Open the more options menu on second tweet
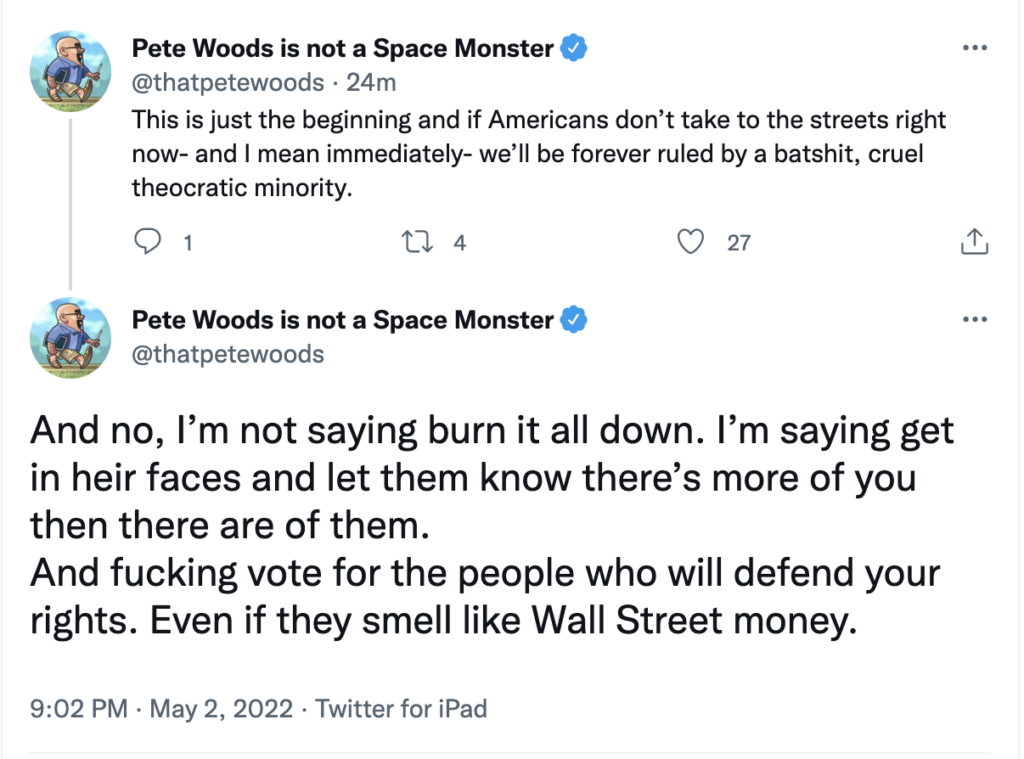Screen dimensions: 1024x759 [x=973, y=320]
